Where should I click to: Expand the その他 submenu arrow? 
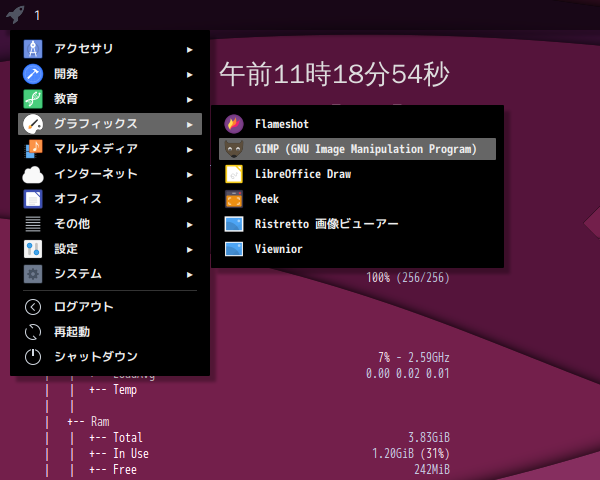click(189, 225)
